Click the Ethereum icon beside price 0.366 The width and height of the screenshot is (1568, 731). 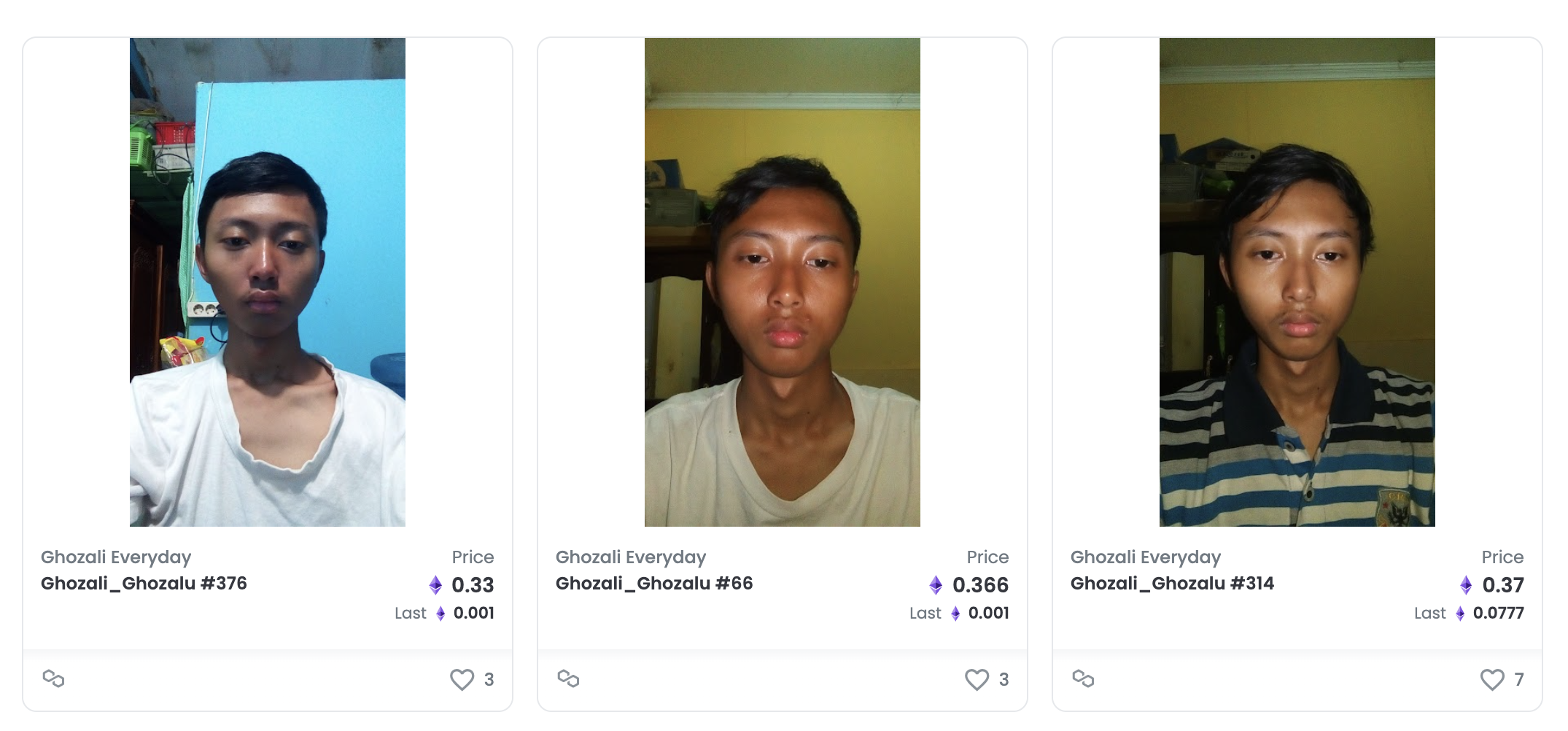point(936,585)
